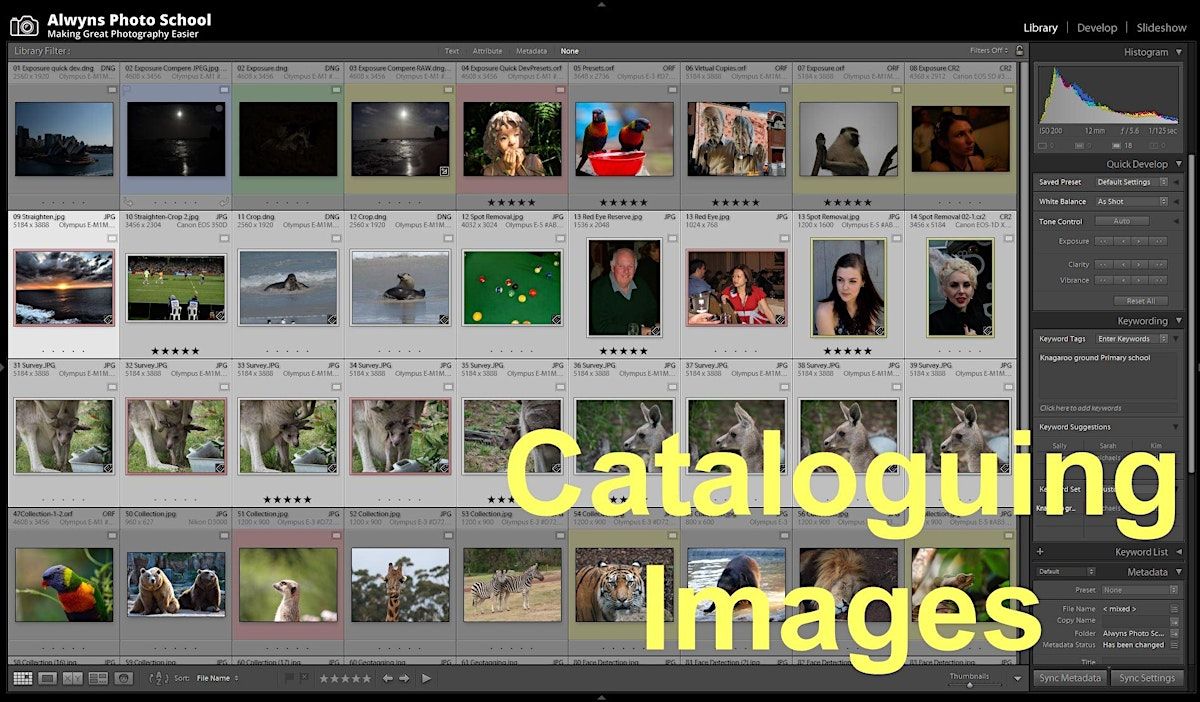Open Survey view icon

(x=97, y=678)
